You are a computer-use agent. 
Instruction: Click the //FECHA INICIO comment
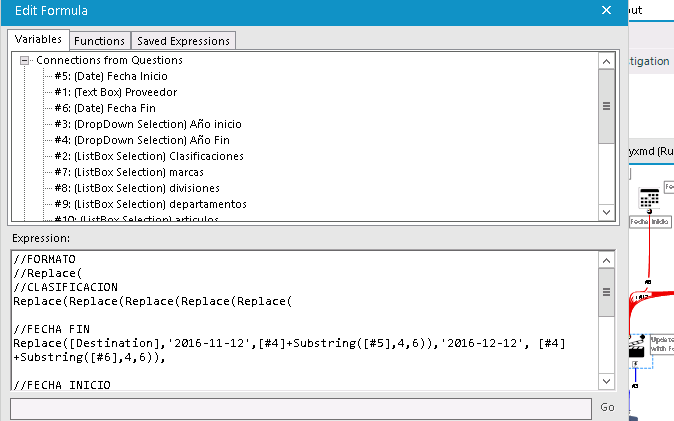pos(62,384)
